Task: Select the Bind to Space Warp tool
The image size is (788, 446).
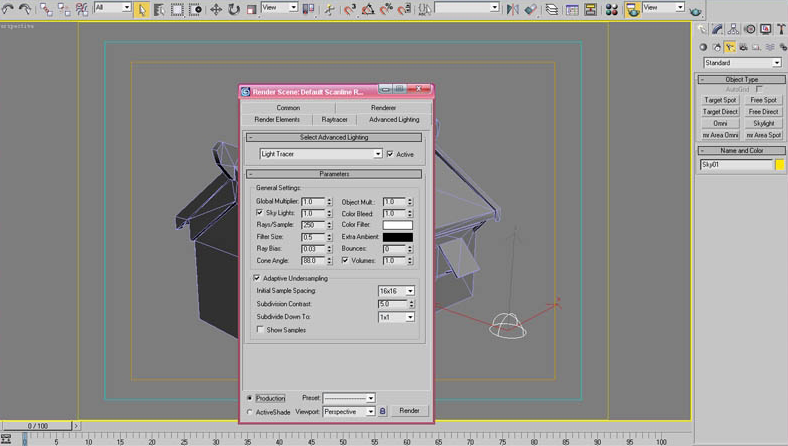Action: [81, 9]
